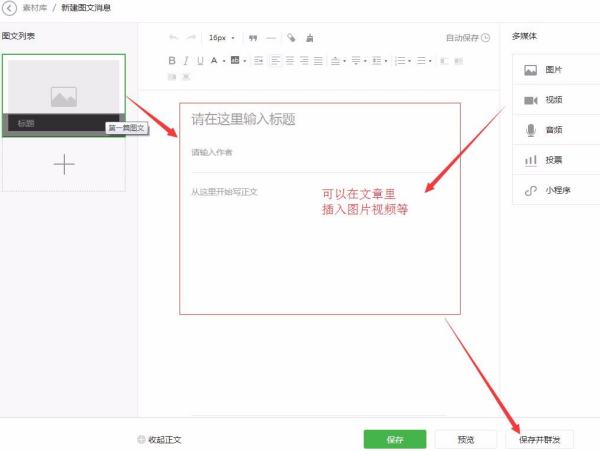
Task: Align text to the left
Action: click(x=275, y=60)
